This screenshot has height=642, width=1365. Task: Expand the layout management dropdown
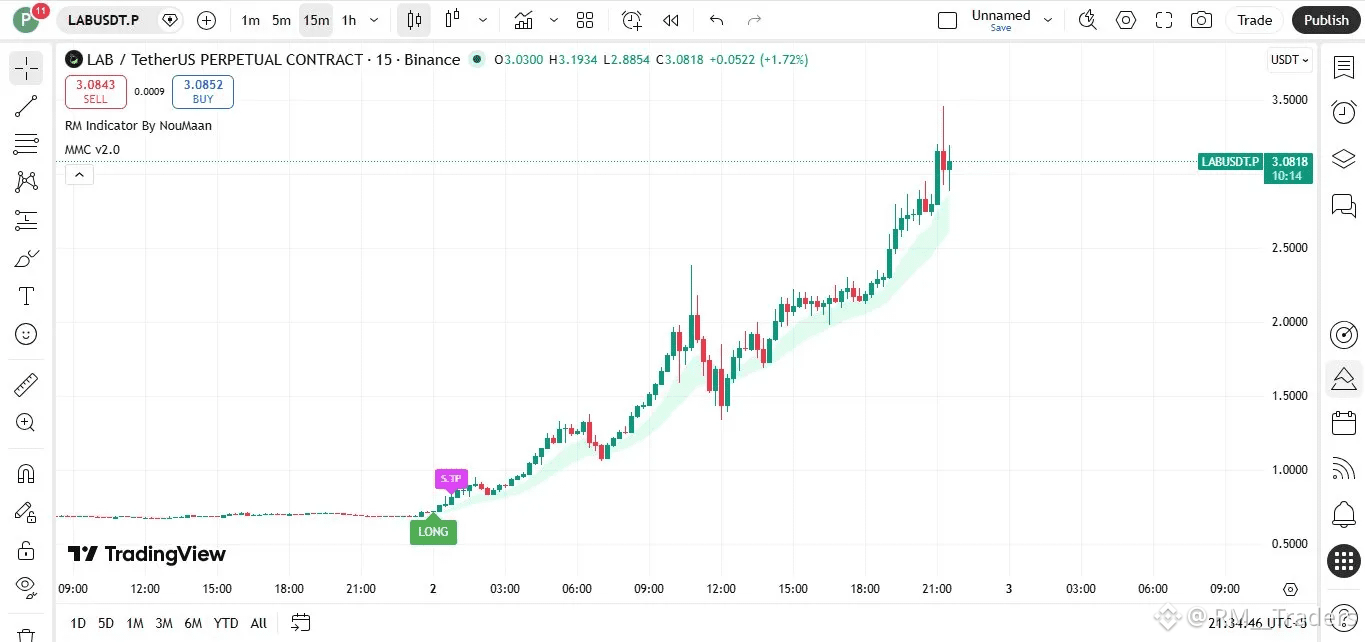(1048, 20)
